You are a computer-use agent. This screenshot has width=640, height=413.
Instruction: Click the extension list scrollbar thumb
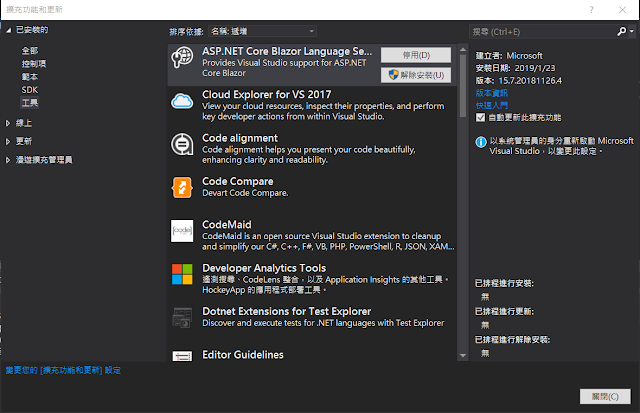(x=463, y=86)
